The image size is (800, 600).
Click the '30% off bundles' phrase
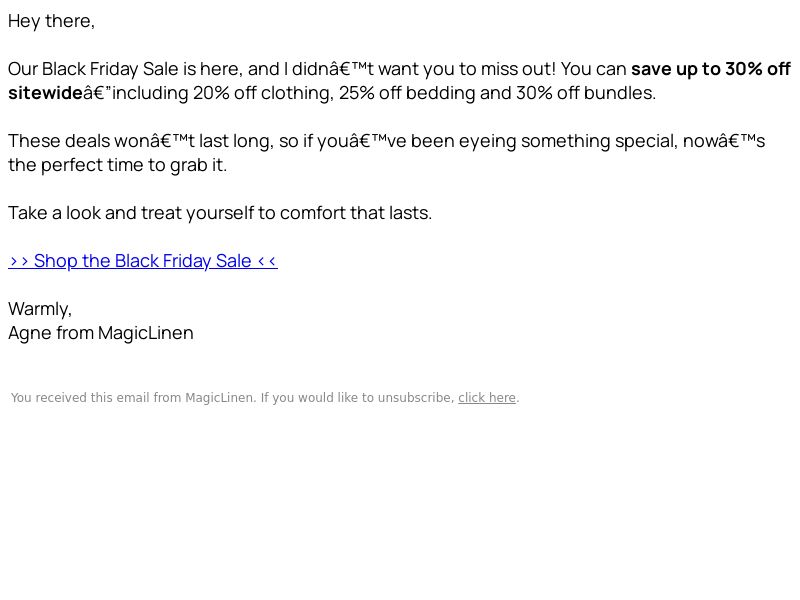coord(585,93)
